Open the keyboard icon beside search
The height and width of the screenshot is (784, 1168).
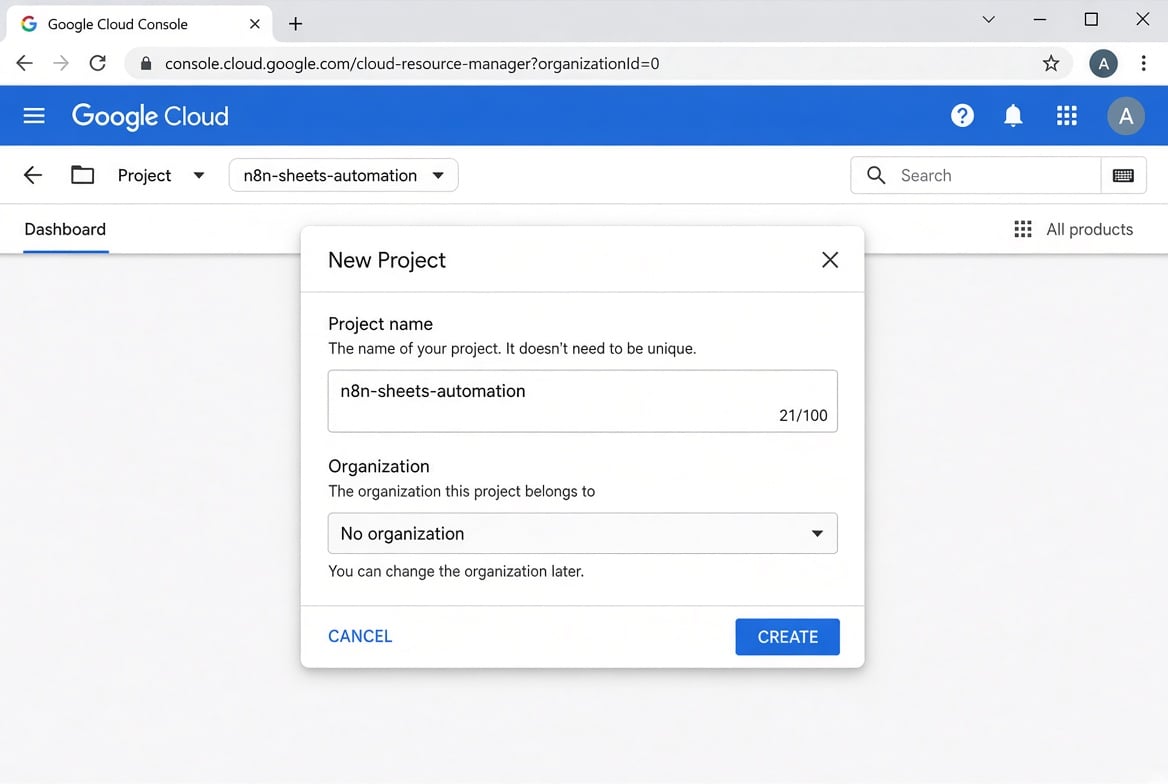click(x=1123, y=175)
